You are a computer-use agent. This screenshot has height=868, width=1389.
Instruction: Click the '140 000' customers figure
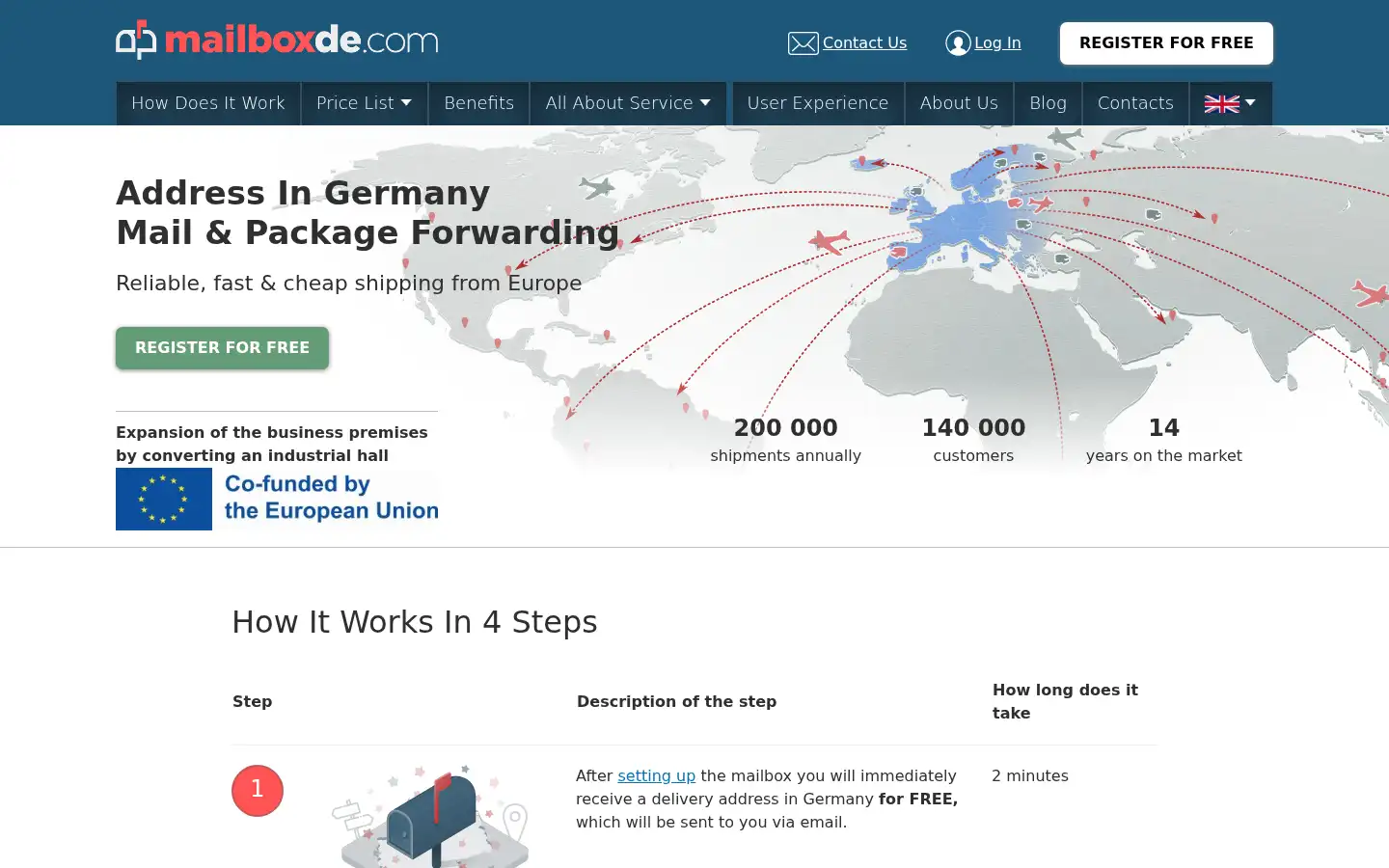[x=973, y=427]
